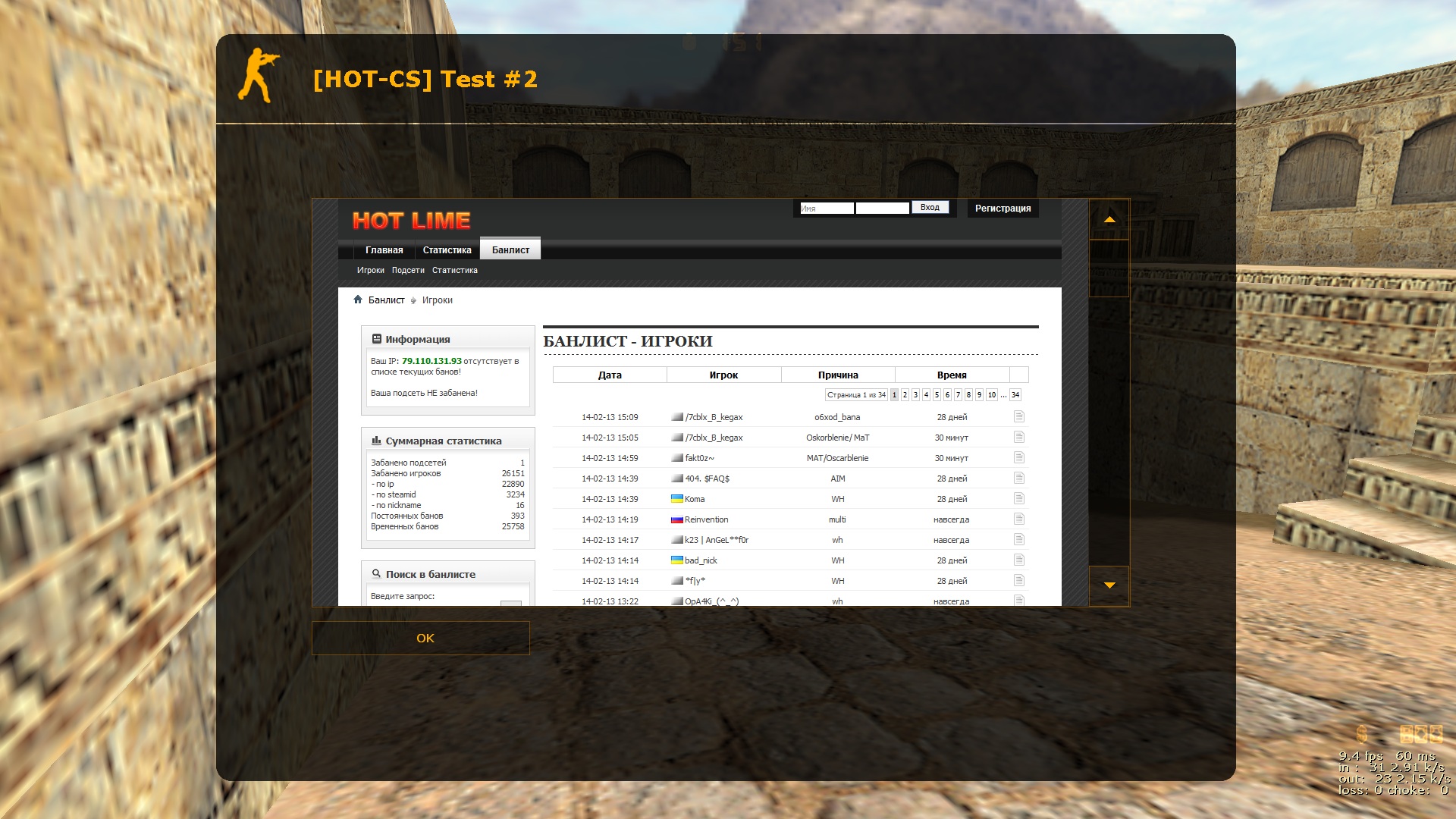Open the Статистика main tab
The width and height of the screenshot is (1456, 819).
click(447, 250)
